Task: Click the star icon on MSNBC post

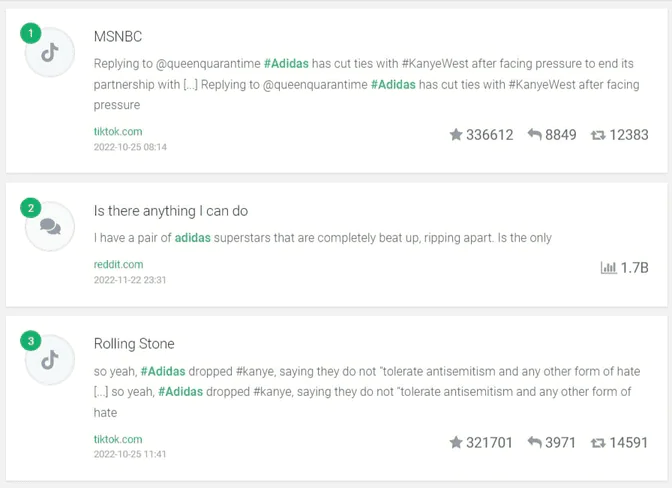Action: coord(456,135)
